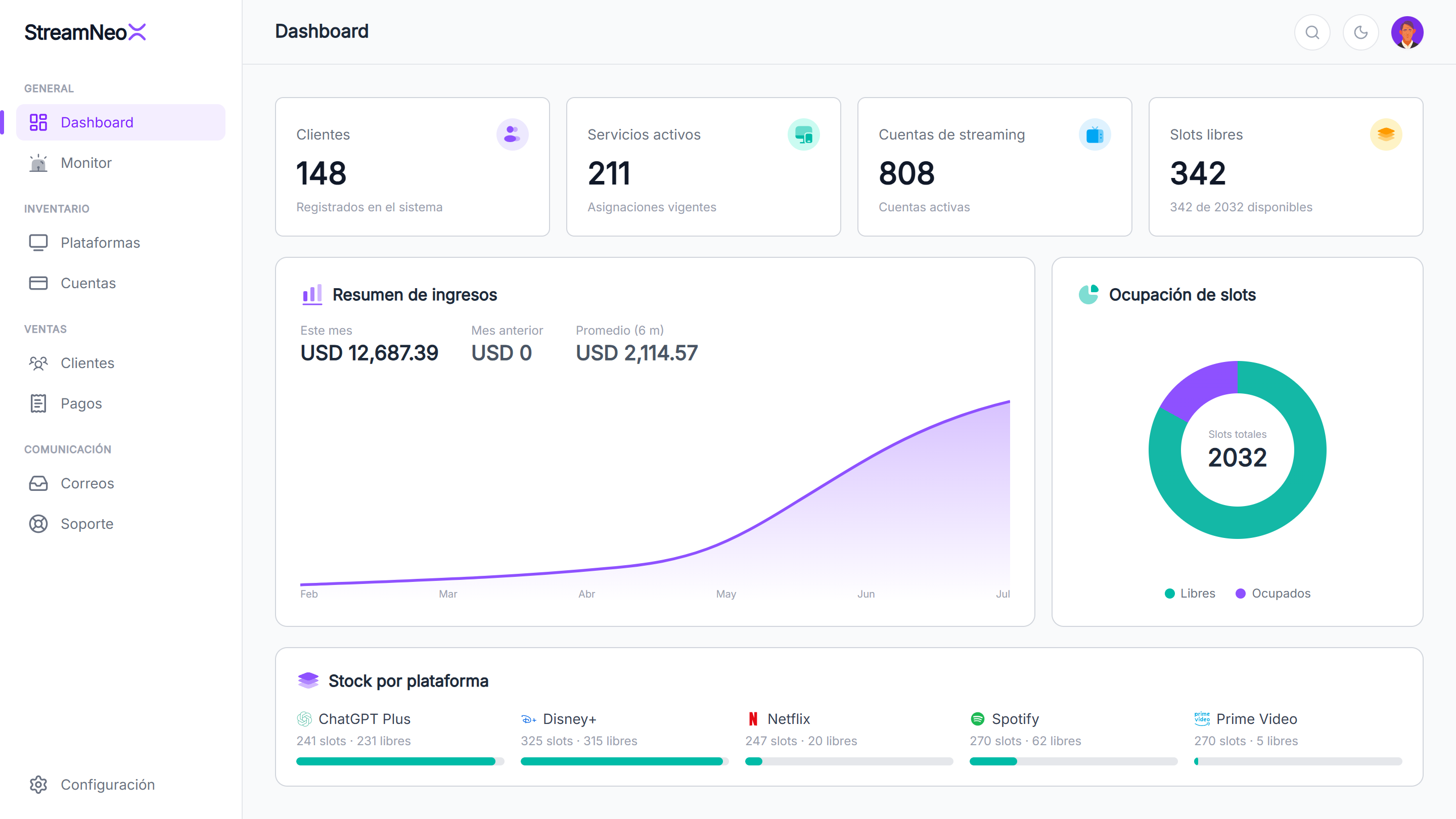This screenshot has width=1456, height=819.
Task: Click the Dashboard grid icon
Action: (38, 122)
